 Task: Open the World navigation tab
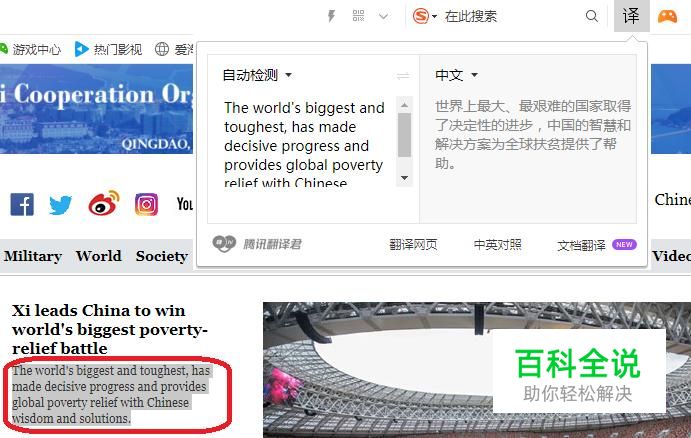(x=98, y=256)
